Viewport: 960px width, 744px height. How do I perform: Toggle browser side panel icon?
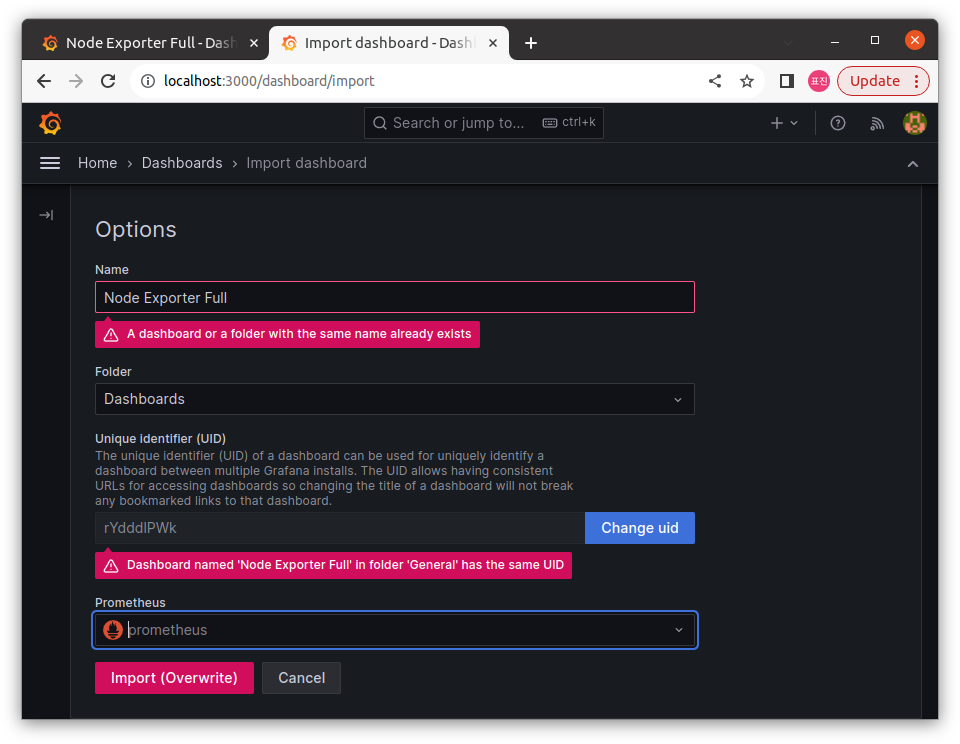click(787, 81)
